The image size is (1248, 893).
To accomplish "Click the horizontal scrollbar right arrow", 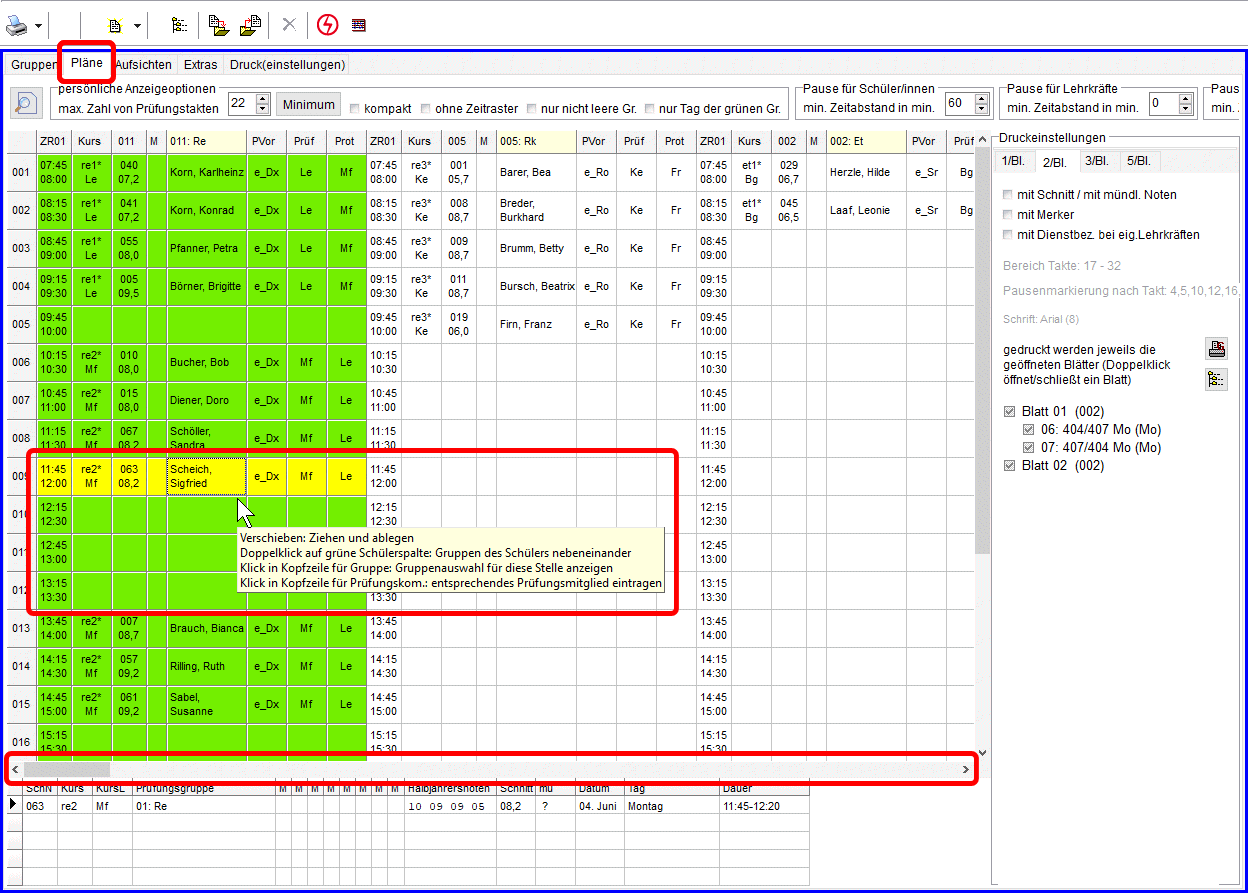I will (965, 769).
